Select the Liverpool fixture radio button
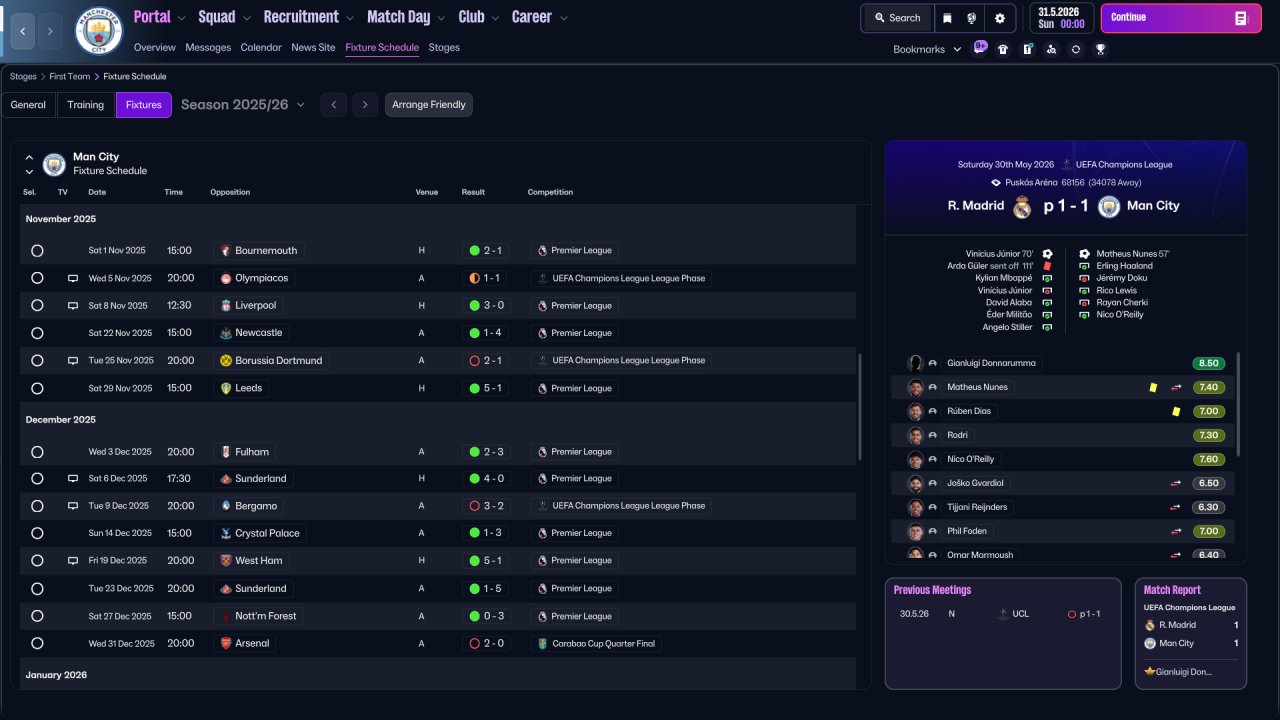1280x720 pixels. pos(37,306)
